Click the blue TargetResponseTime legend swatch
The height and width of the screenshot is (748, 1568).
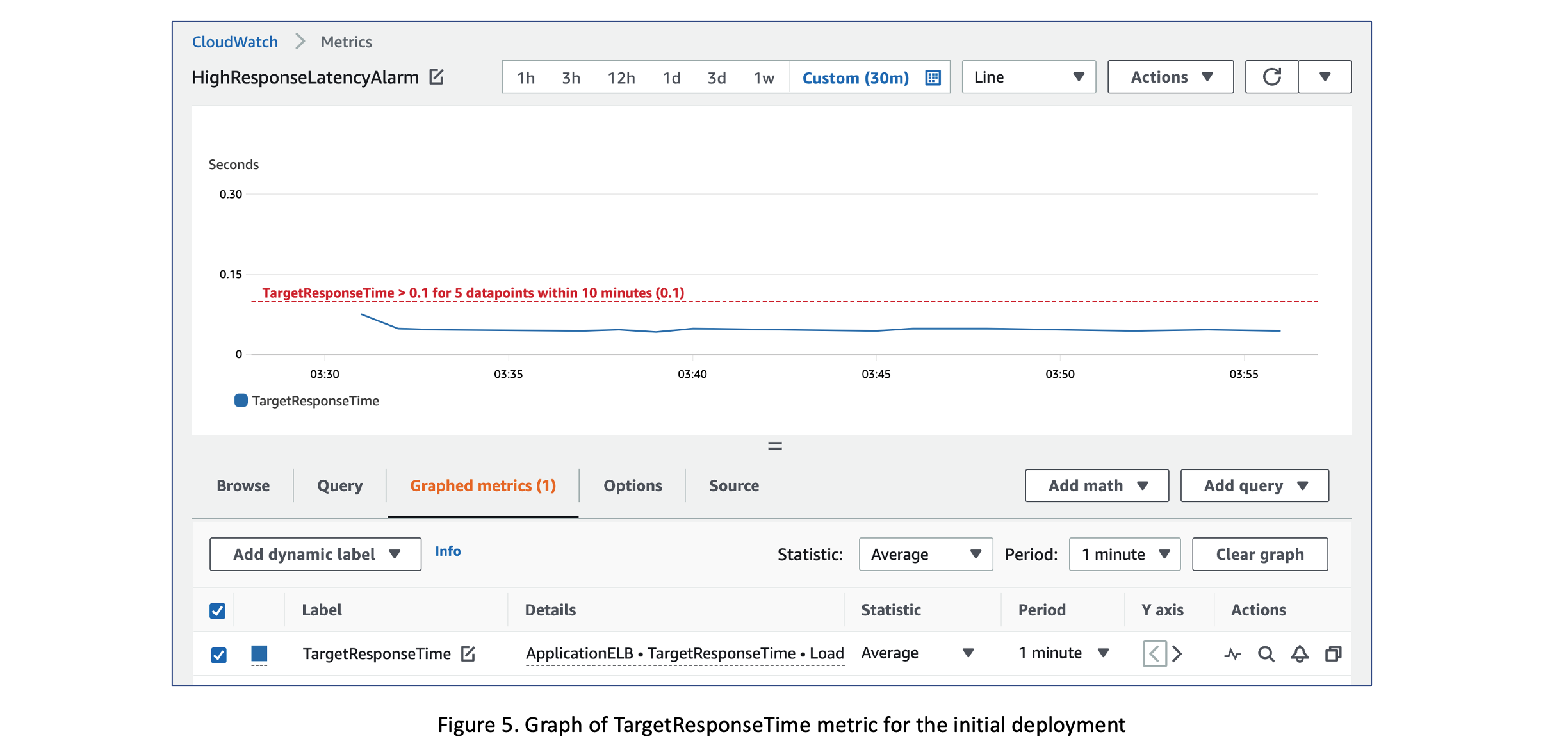point(240,401)
